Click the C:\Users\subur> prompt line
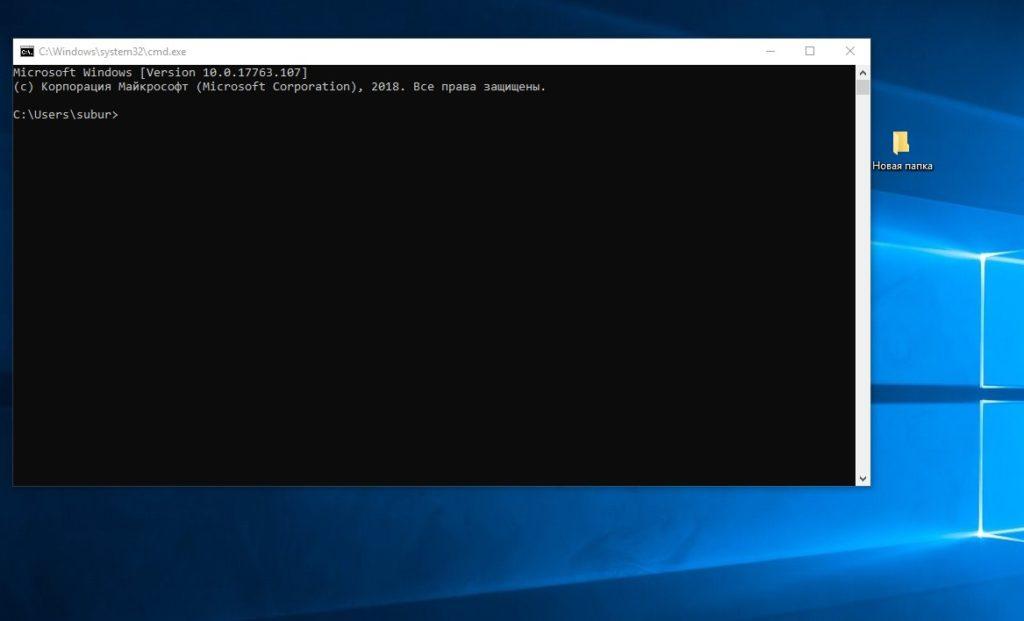 click(65, 115)
